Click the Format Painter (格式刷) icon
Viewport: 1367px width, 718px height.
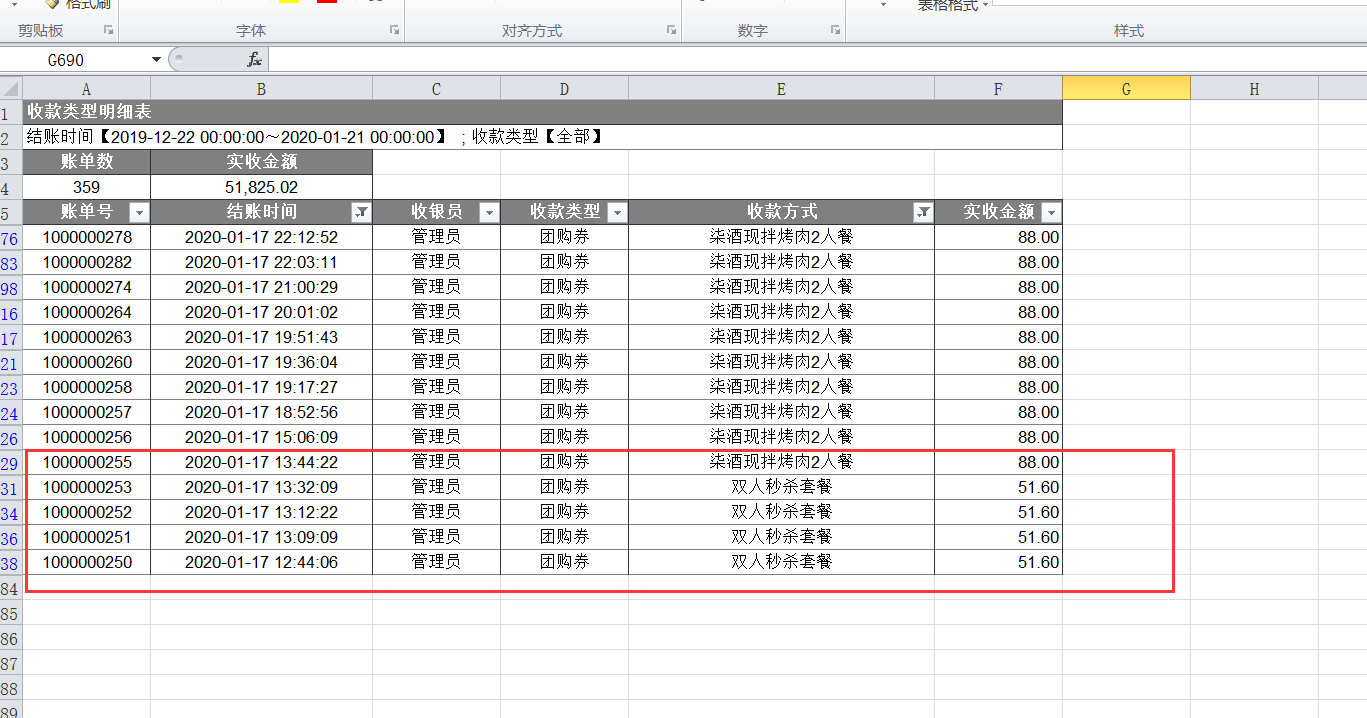pos(55,4)
